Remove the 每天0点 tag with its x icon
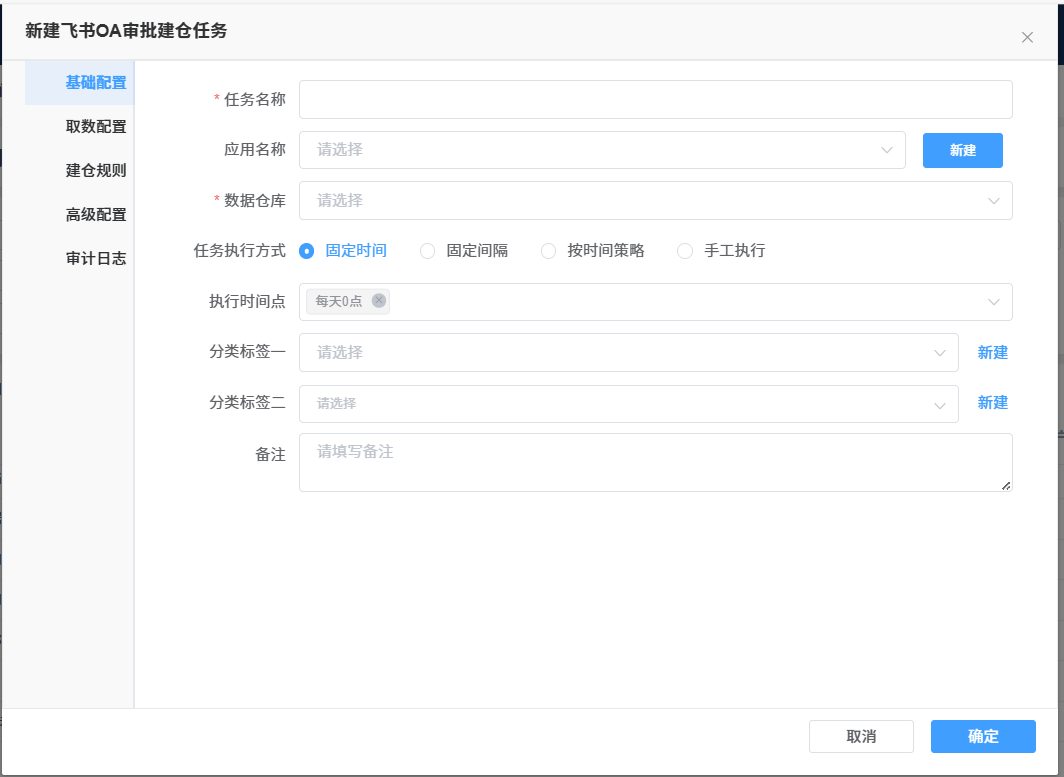 point(378,301)
